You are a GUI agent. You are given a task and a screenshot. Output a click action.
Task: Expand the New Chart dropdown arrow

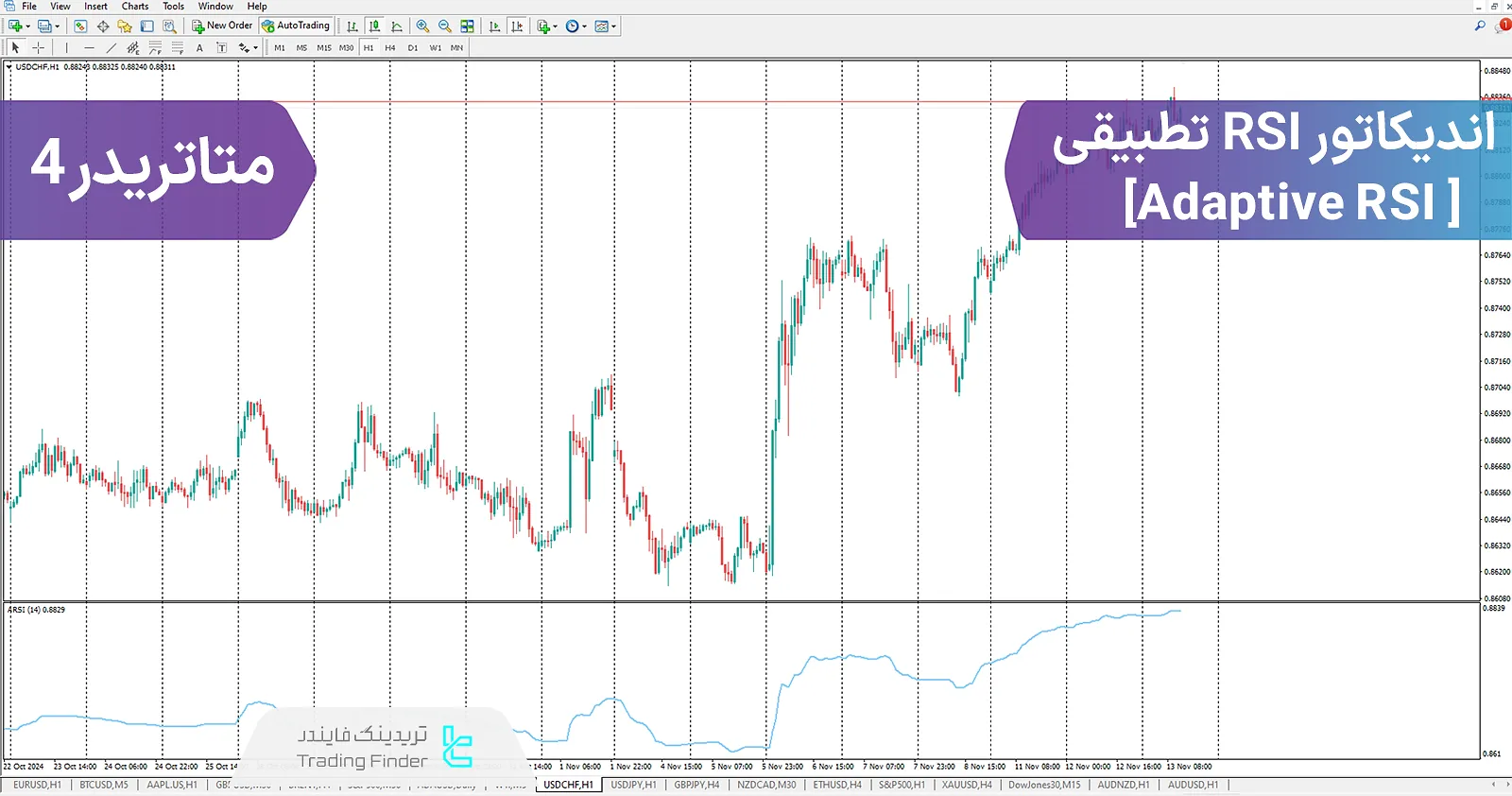(x=28, y=26)
